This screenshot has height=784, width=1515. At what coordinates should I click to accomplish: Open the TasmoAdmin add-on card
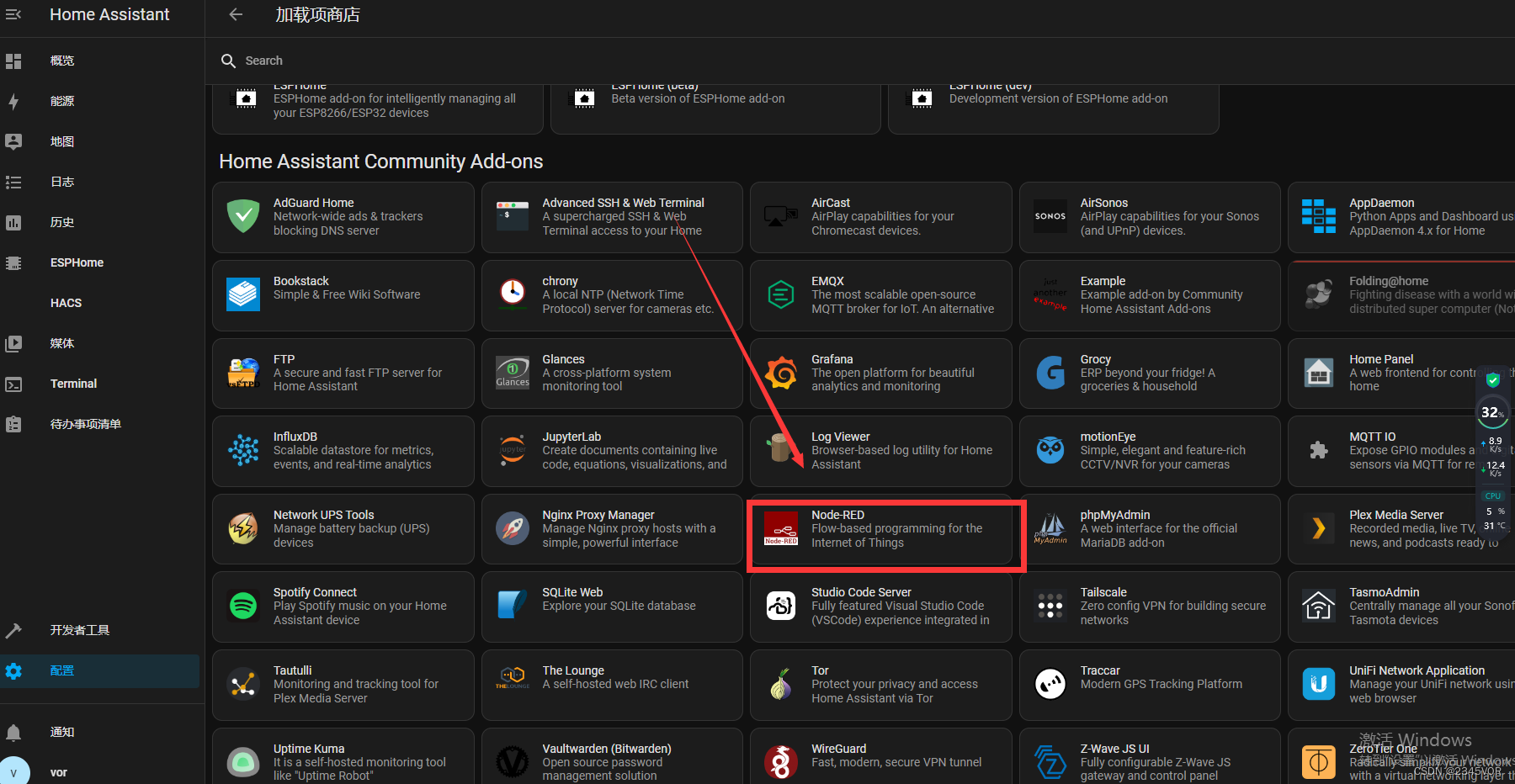coord(1402,607)
